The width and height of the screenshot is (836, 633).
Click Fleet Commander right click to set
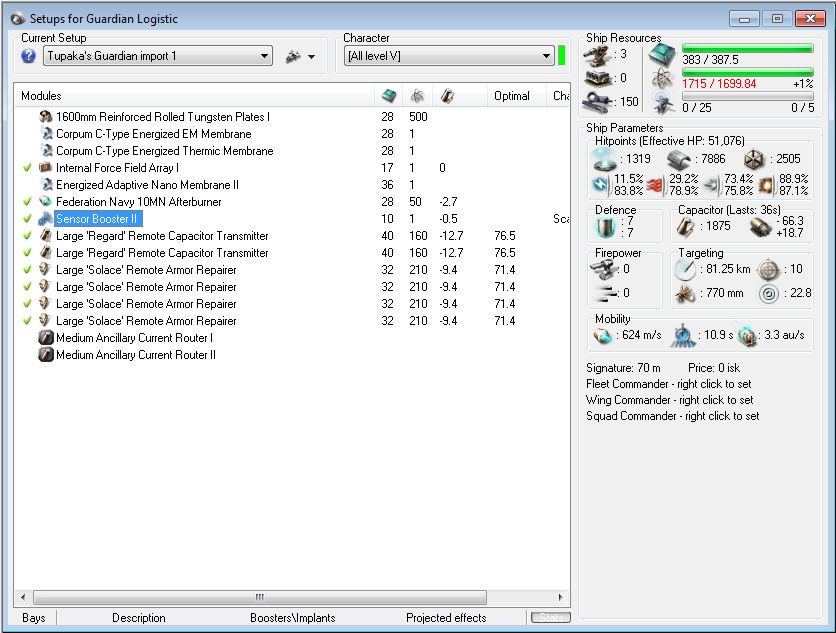[x=669, y=384]
